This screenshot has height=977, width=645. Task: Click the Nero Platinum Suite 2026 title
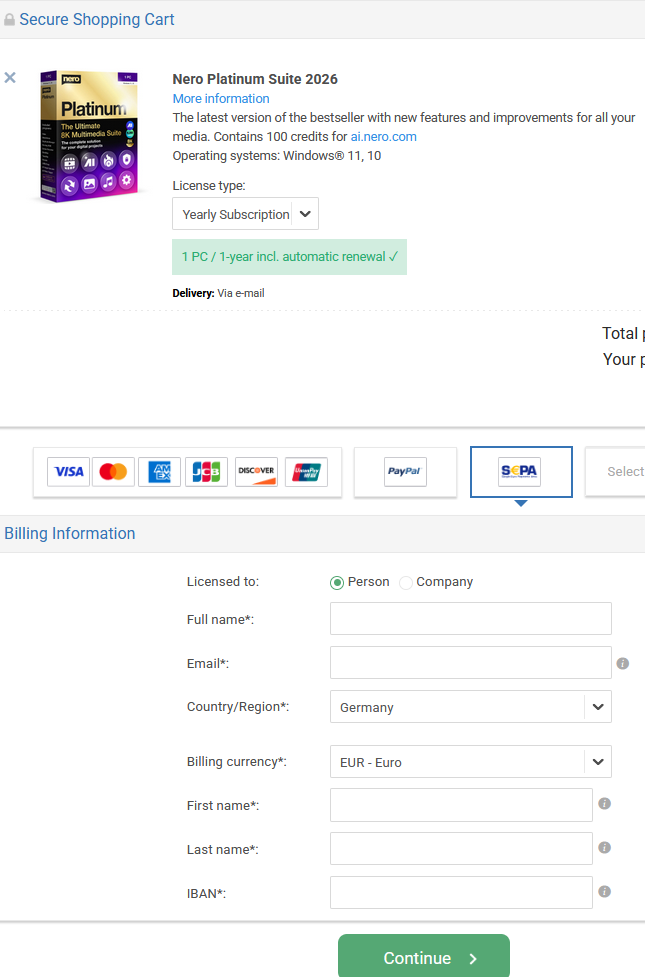coord(255,79)
